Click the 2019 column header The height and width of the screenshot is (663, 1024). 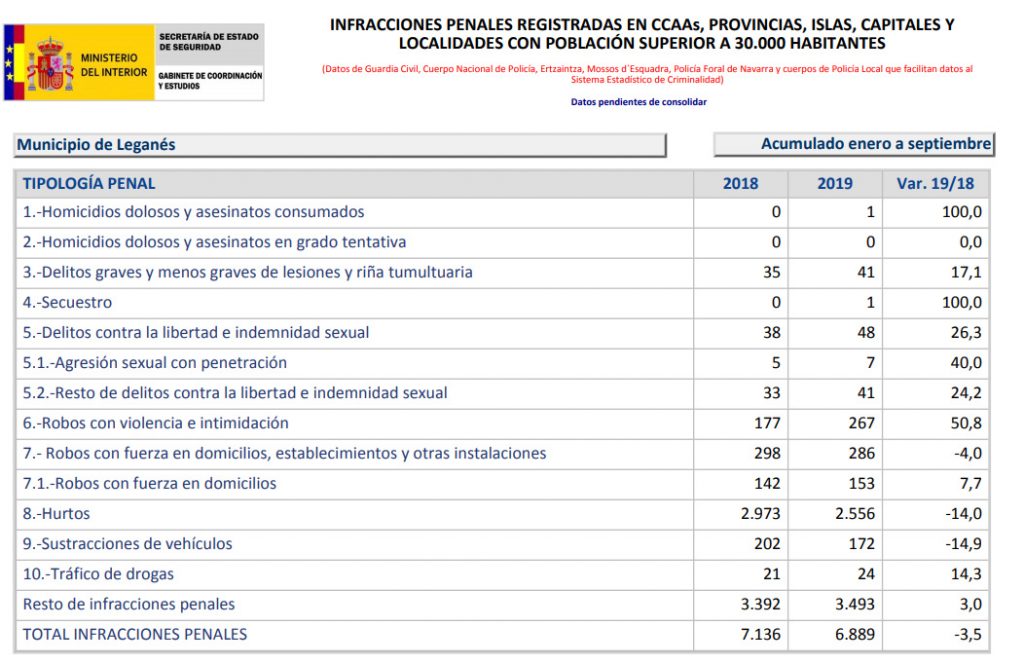pos(834,184)
